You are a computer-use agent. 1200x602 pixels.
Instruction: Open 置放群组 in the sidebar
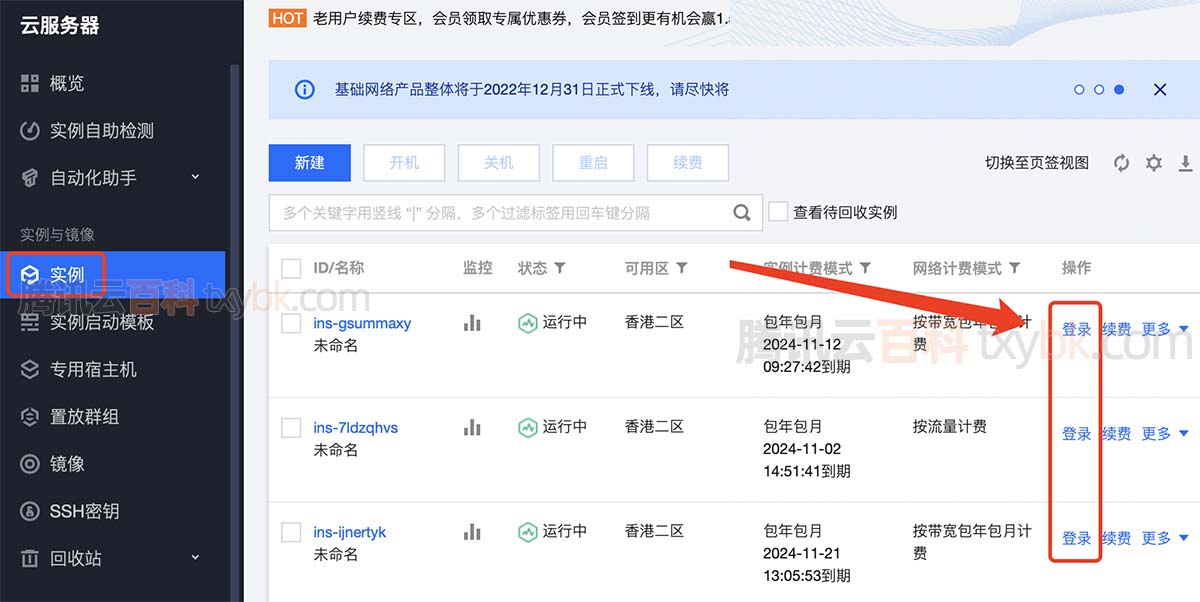[84, 416]
